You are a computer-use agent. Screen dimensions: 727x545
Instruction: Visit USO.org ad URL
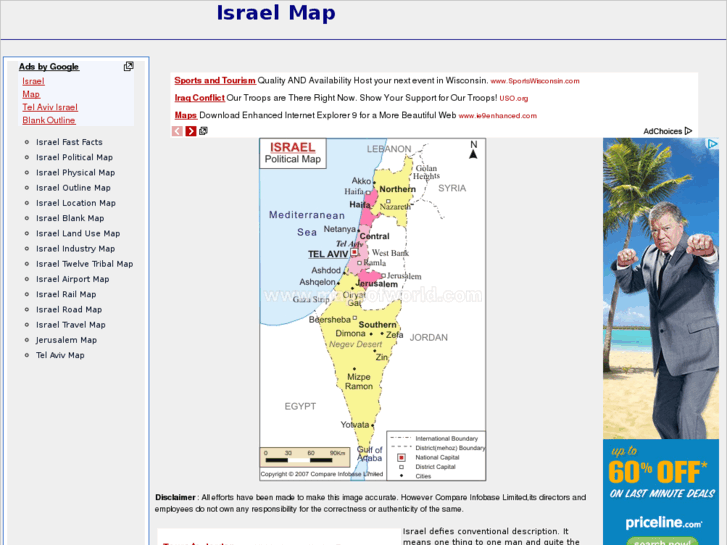point(513,98)
